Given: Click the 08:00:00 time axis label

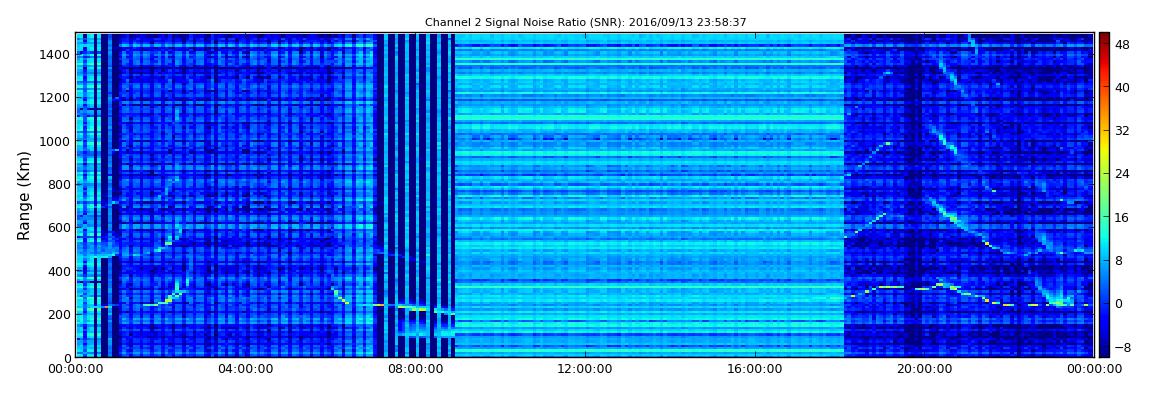Looking at the screenshot, I should [415, 370].
